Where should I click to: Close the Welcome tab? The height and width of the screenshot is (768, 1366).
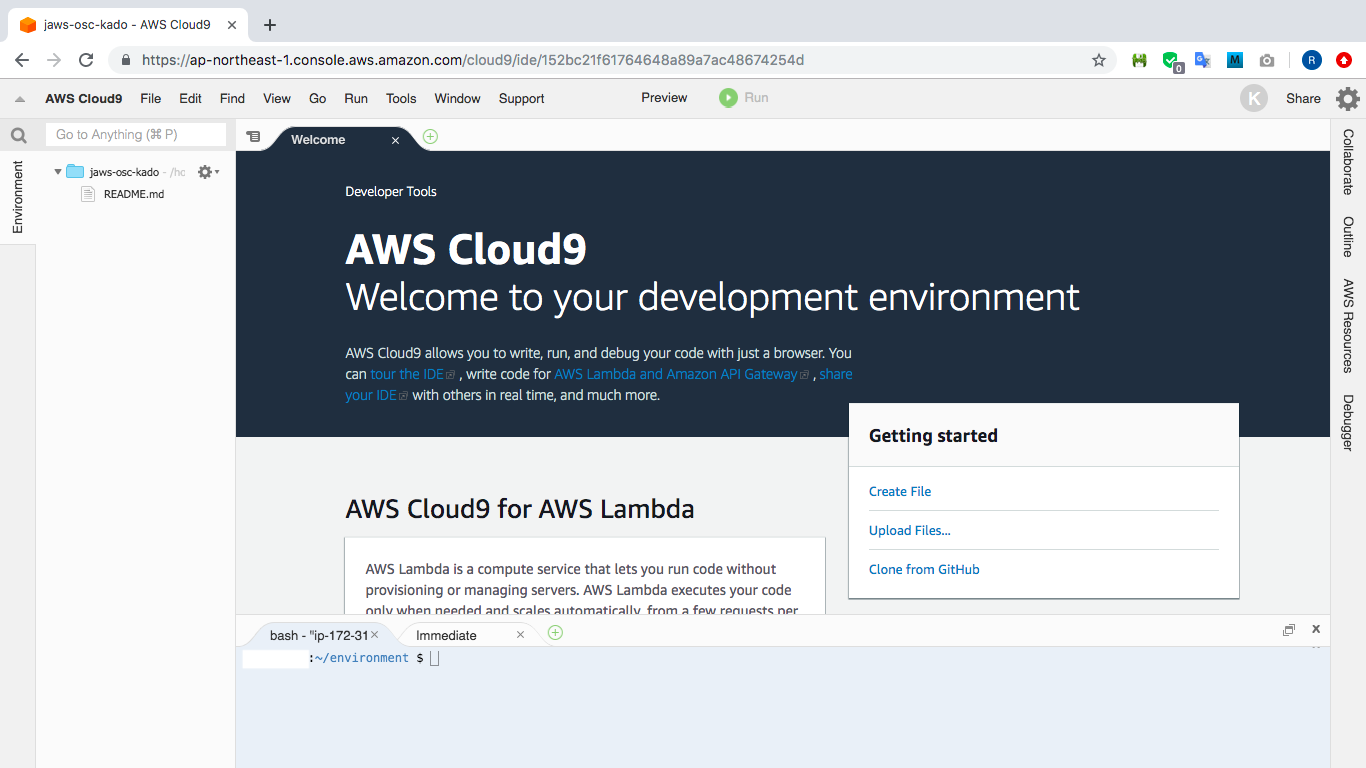click(395, 140)
